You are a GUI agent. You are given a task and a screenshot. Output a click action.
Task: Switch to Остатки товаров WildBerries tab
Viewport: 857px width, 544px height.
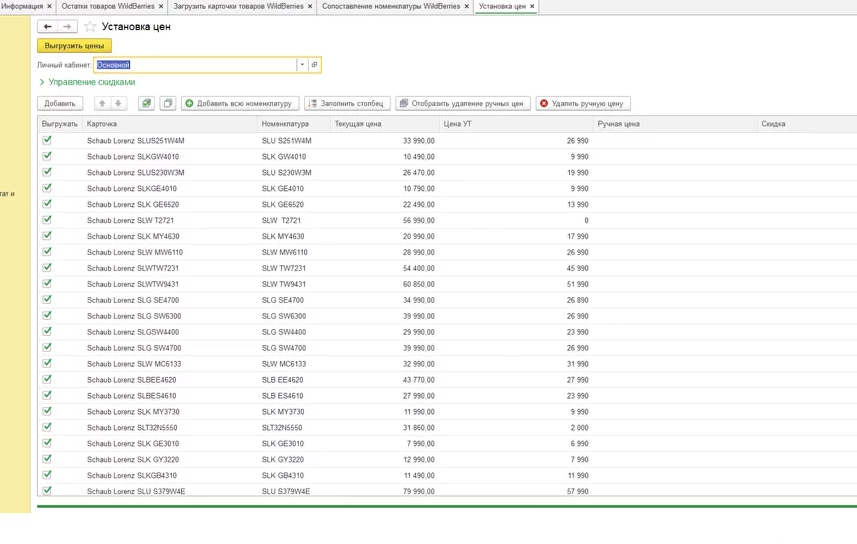coord(108,6)
